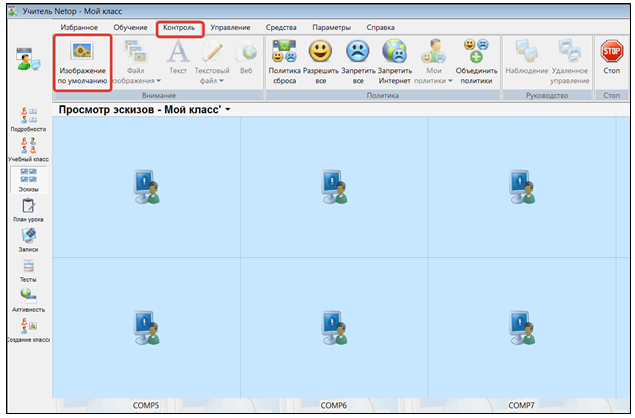This screenshot has width=635, height=418.
Task: Switch to the Обучение tab
Action: pos(130,28)
